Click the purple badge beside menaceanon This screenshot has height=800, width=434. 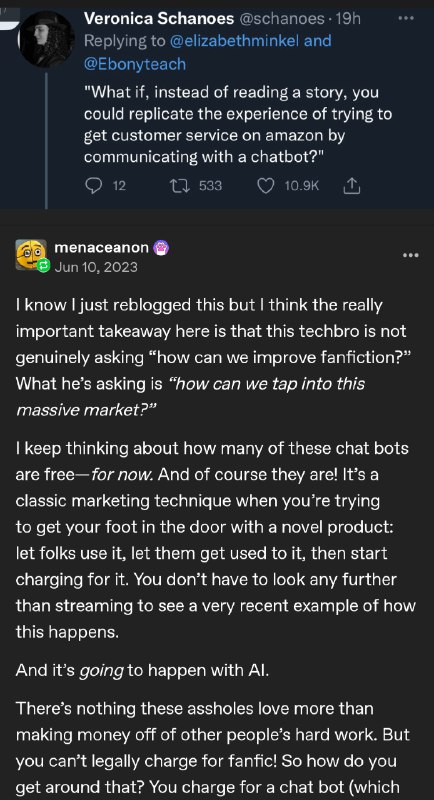click(161, 248)
